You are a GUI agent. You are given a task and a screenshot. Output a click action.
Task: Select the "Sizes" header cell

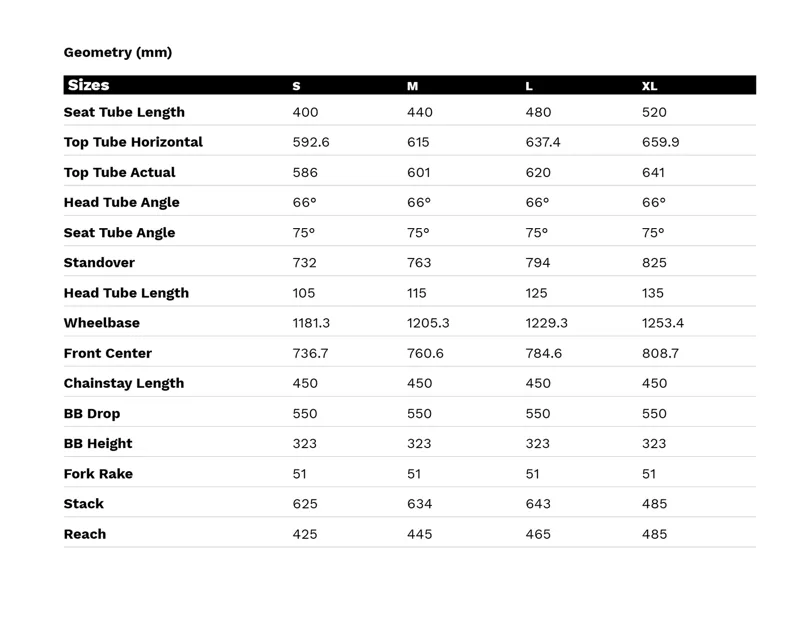point(88,85)
